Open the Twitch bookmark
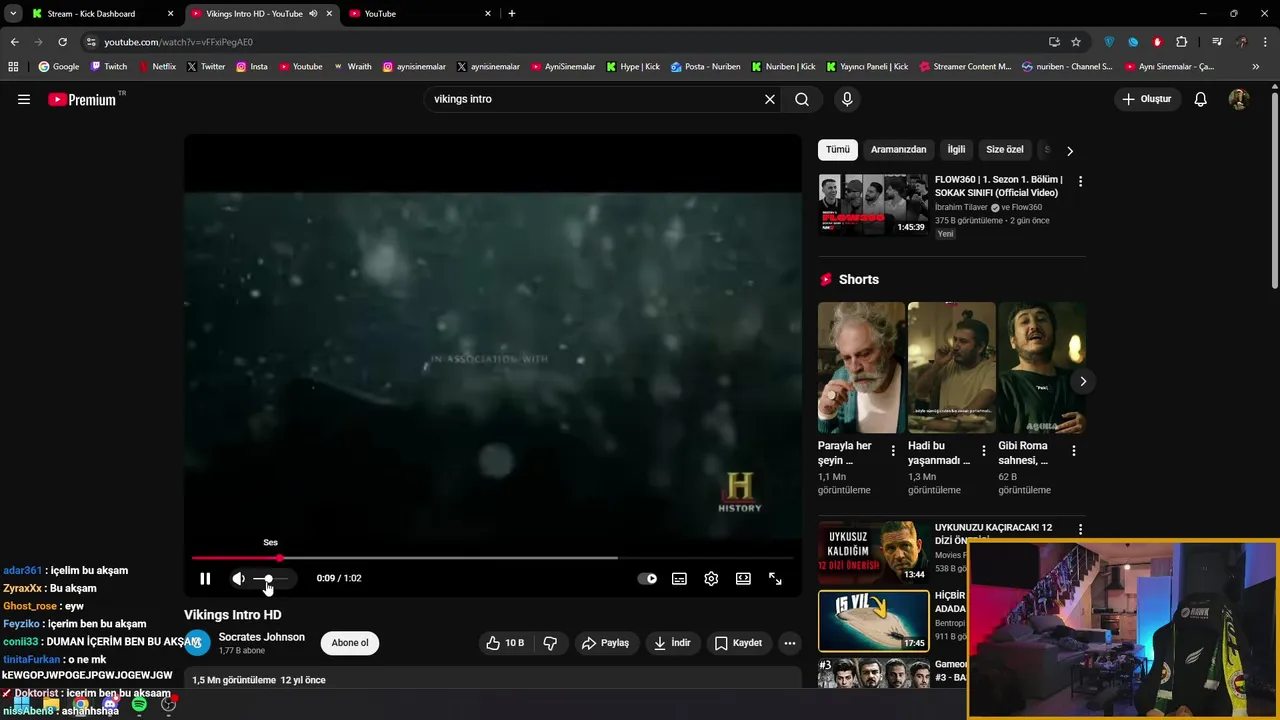The width and height of the screenshot is (1280, 720). pos(108,67)
